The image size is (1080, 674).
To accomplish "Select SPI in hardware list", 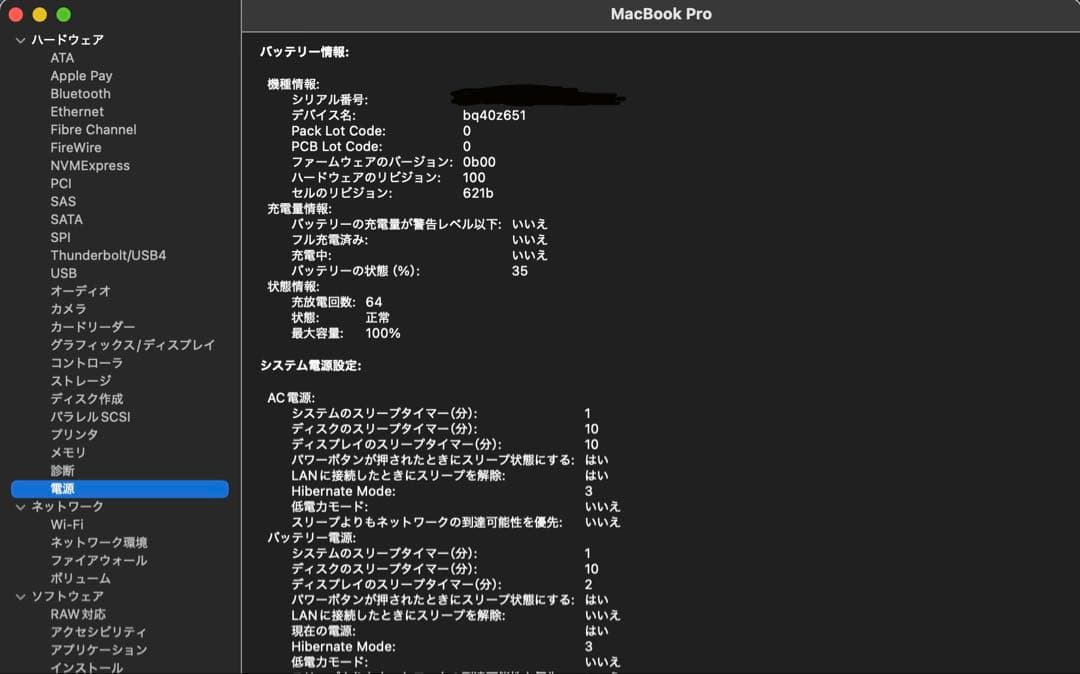I will 60,238.
